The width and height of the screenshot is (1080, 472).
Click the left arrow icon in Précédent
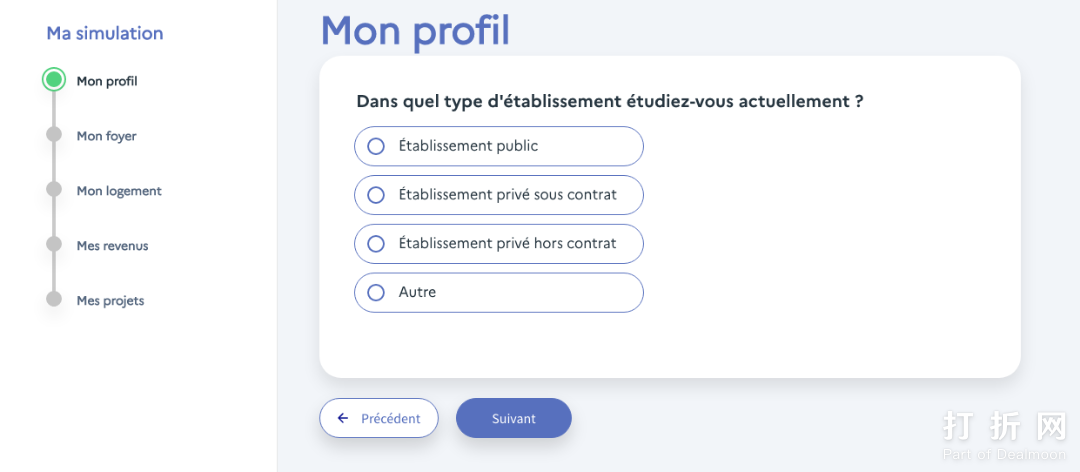[343, 418]
